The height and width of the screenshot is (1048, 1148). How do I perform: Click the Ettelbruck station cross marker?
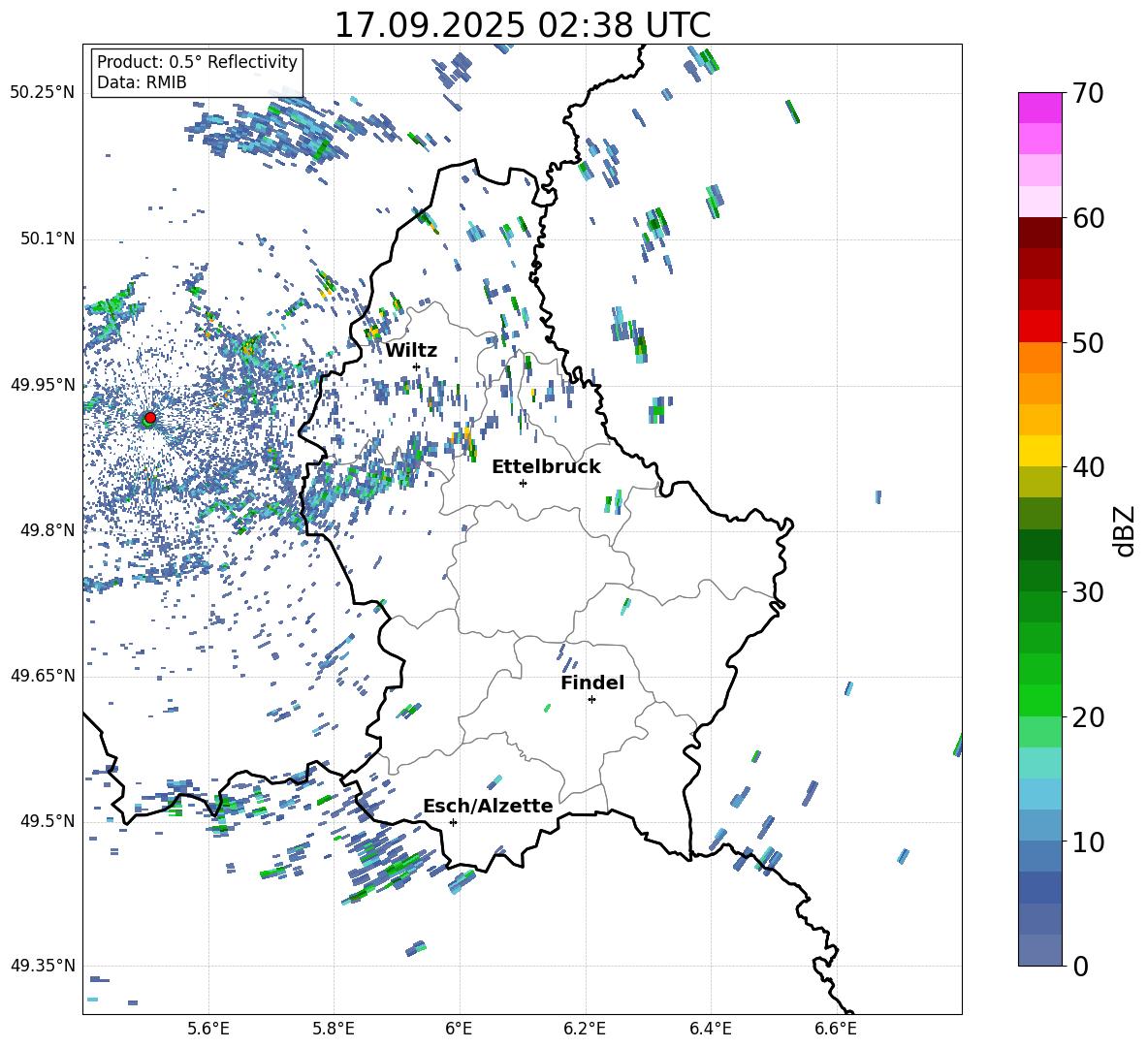[x=523, y=483]
